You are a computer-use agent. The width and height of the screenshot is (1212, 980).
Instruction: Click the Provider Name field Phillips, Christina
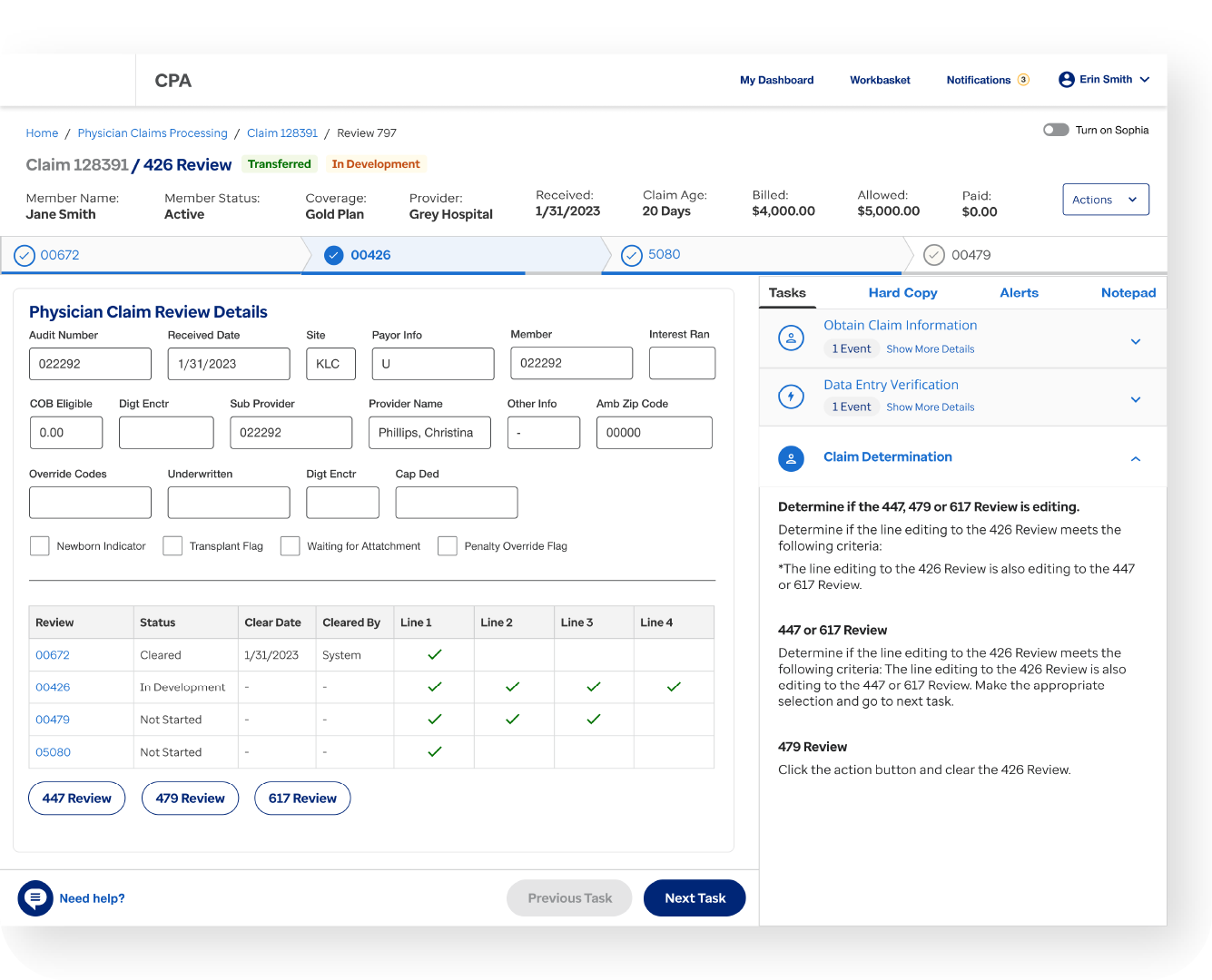(x=429, y=433)
